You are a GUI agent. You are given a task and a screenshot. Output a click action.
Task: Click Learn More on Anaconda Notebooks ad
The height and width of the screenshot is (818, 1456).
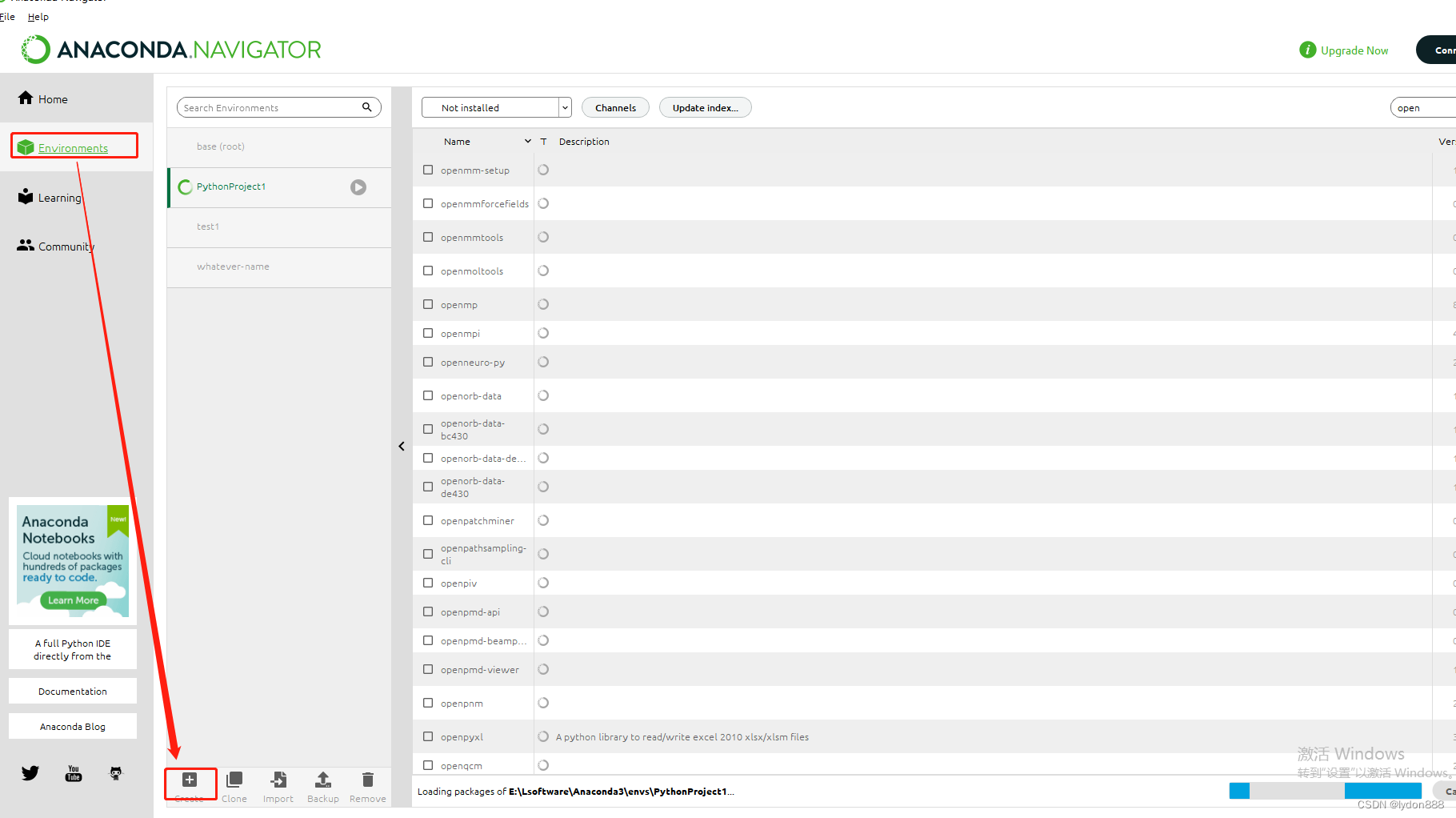tap(73, 600)
